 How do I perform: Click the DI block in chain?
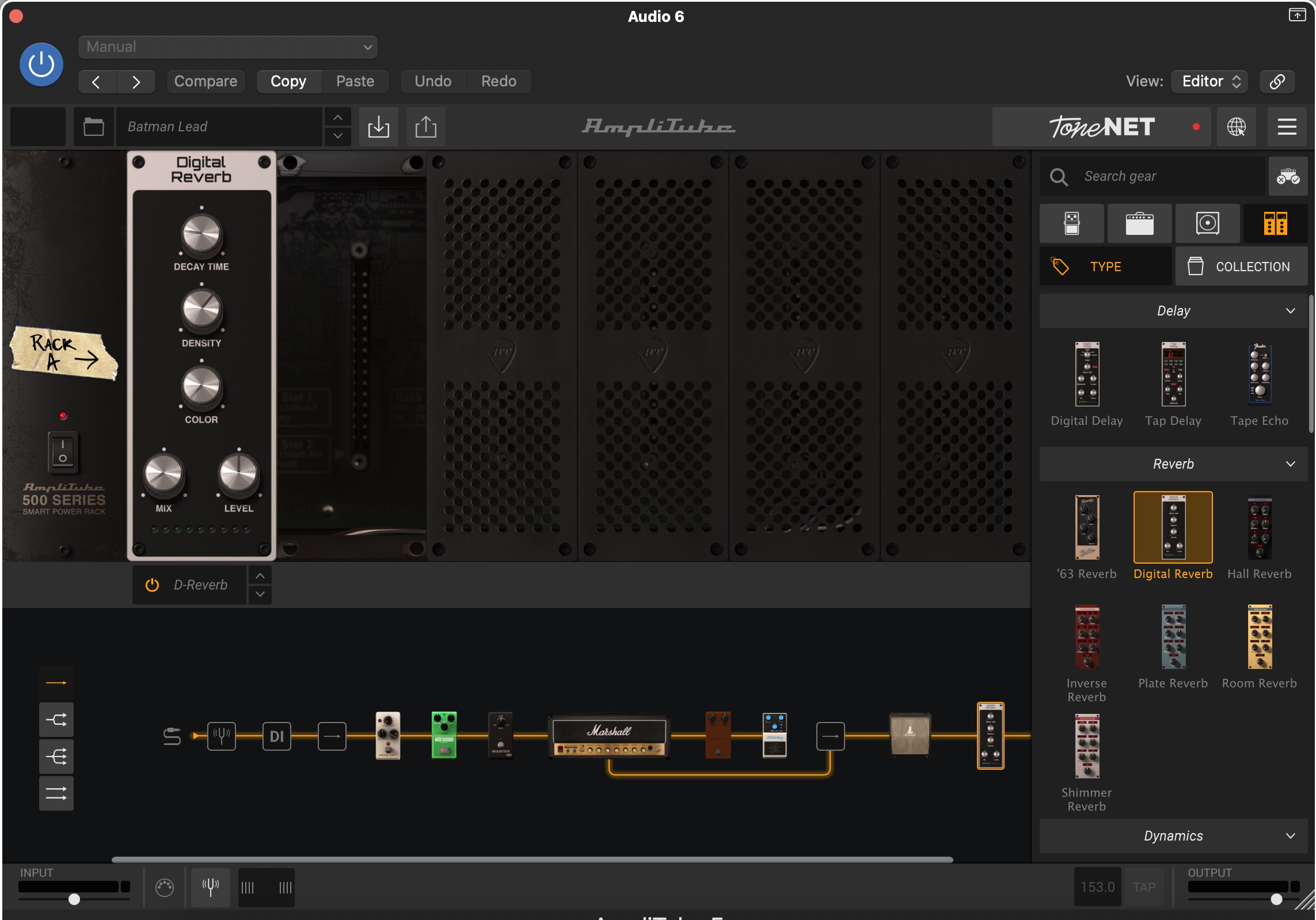(277, 736)
